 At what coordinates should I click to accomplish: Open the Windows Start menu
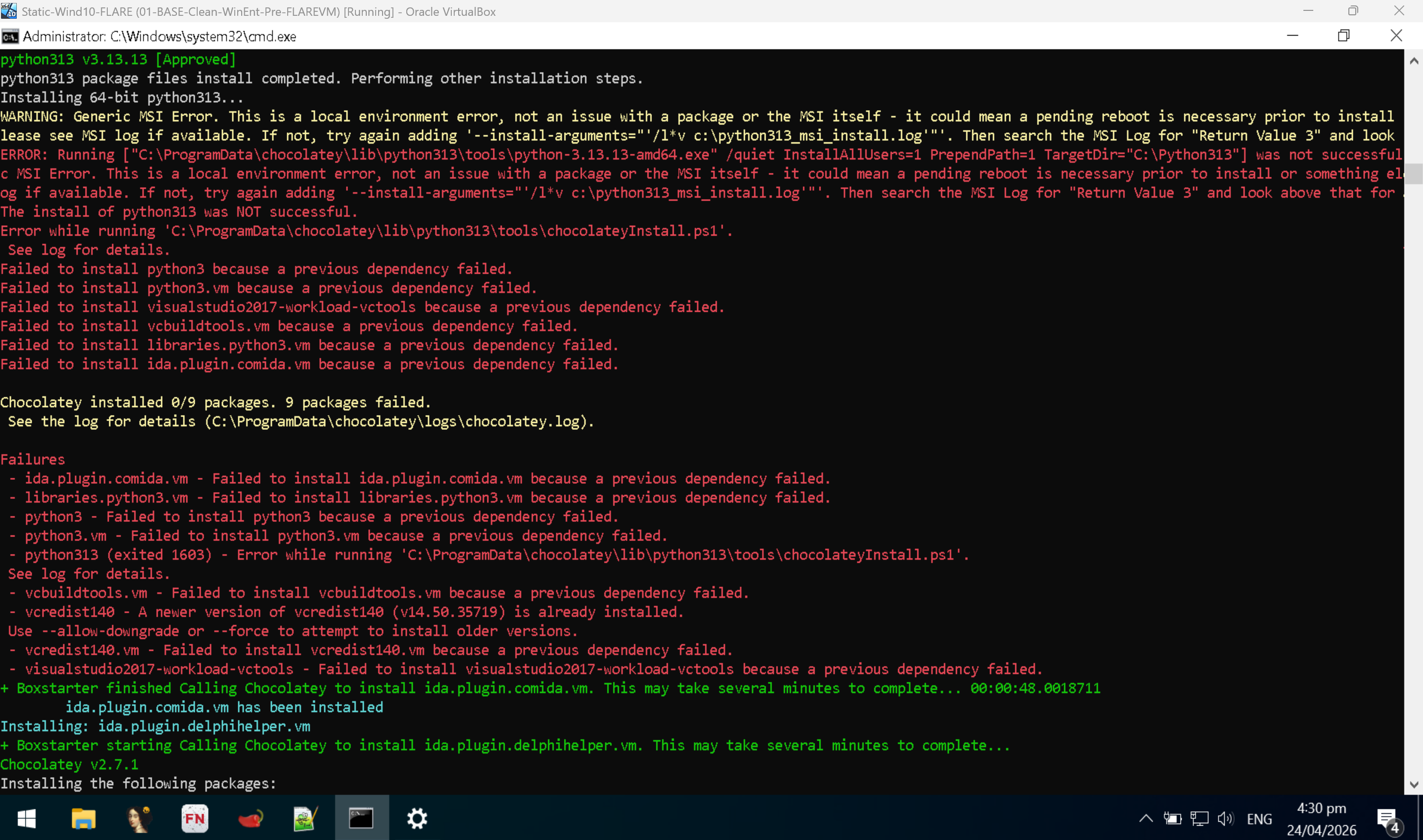click(27, 818)
